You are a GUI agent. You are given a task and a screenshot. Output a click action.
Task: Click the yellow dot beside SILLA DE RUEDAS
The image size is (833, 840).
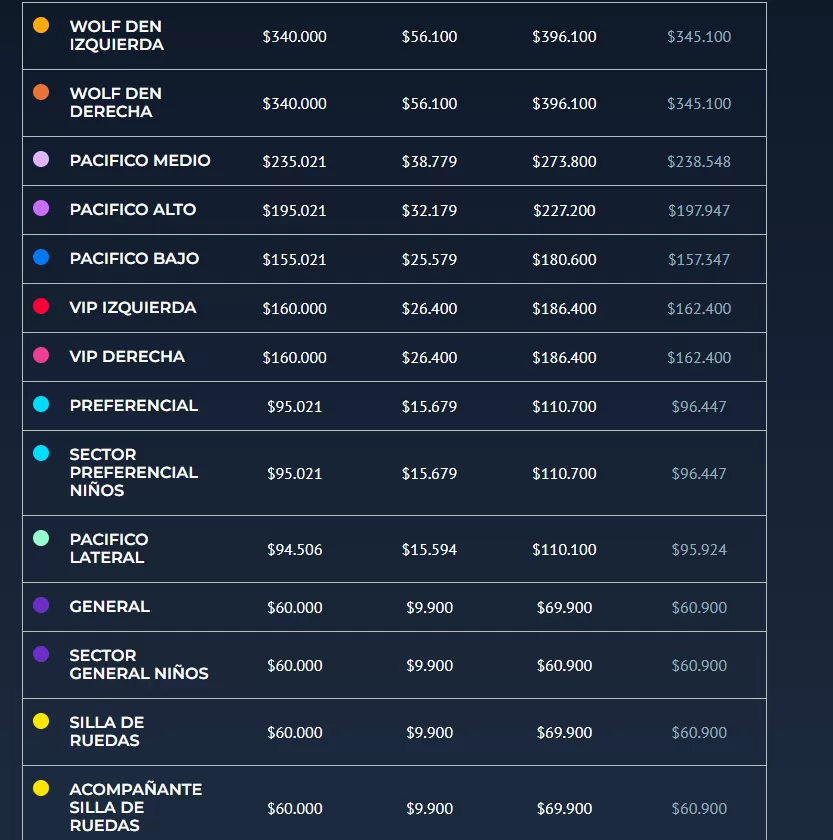pos(41,721)
